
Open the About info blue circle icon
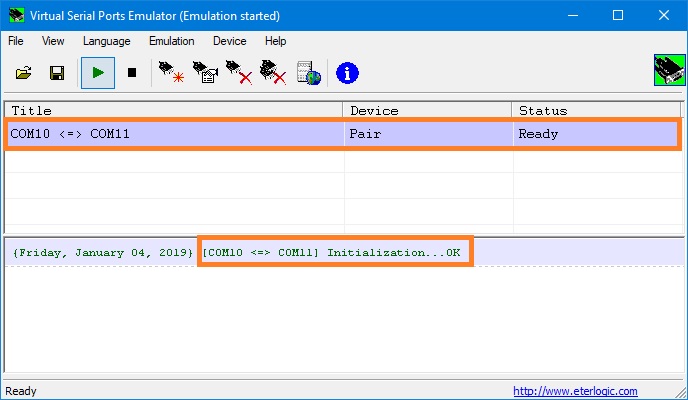[347, 73]
